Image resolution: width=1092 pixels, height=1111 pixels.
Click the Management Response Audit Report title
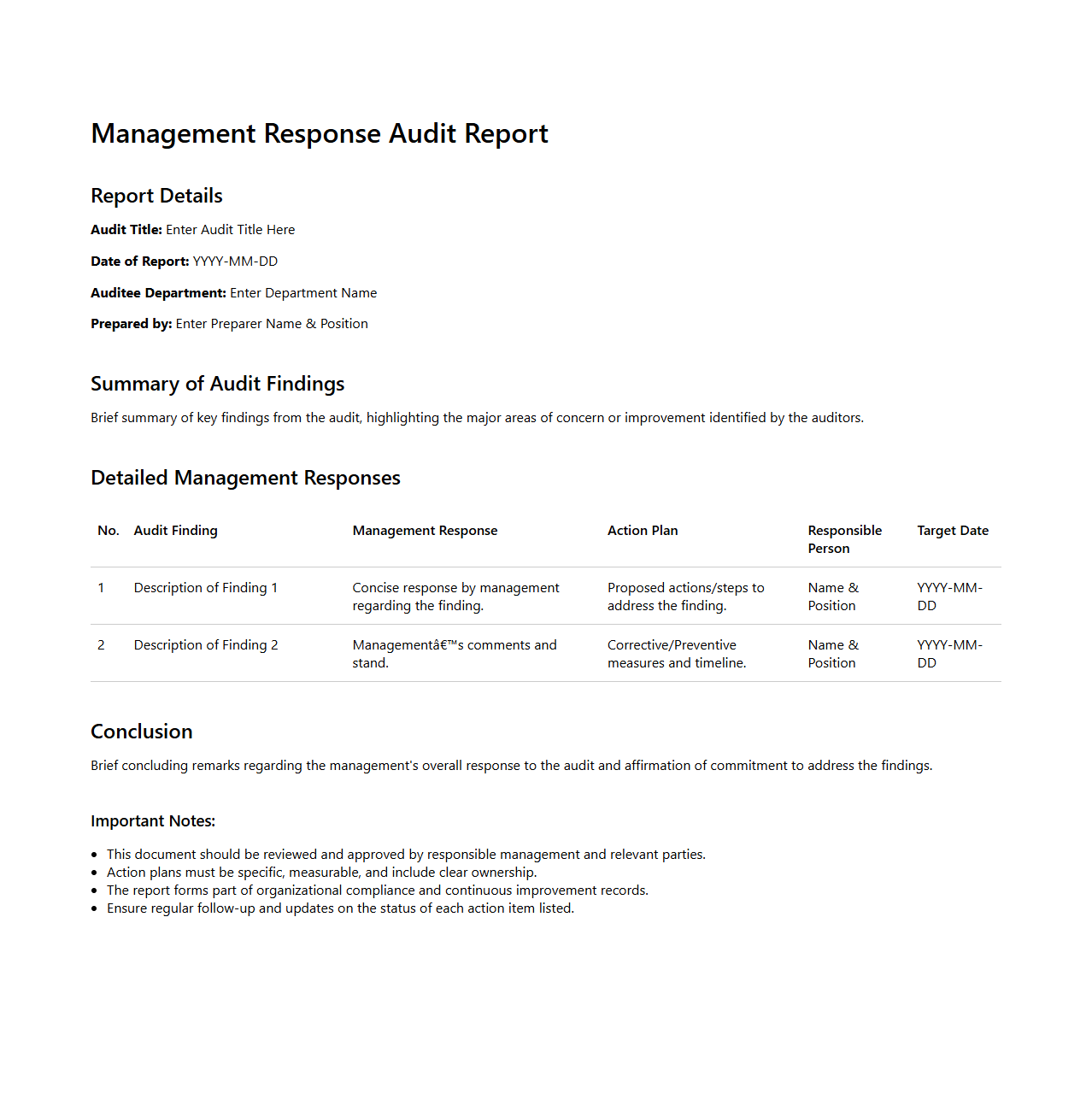point(320,134)
